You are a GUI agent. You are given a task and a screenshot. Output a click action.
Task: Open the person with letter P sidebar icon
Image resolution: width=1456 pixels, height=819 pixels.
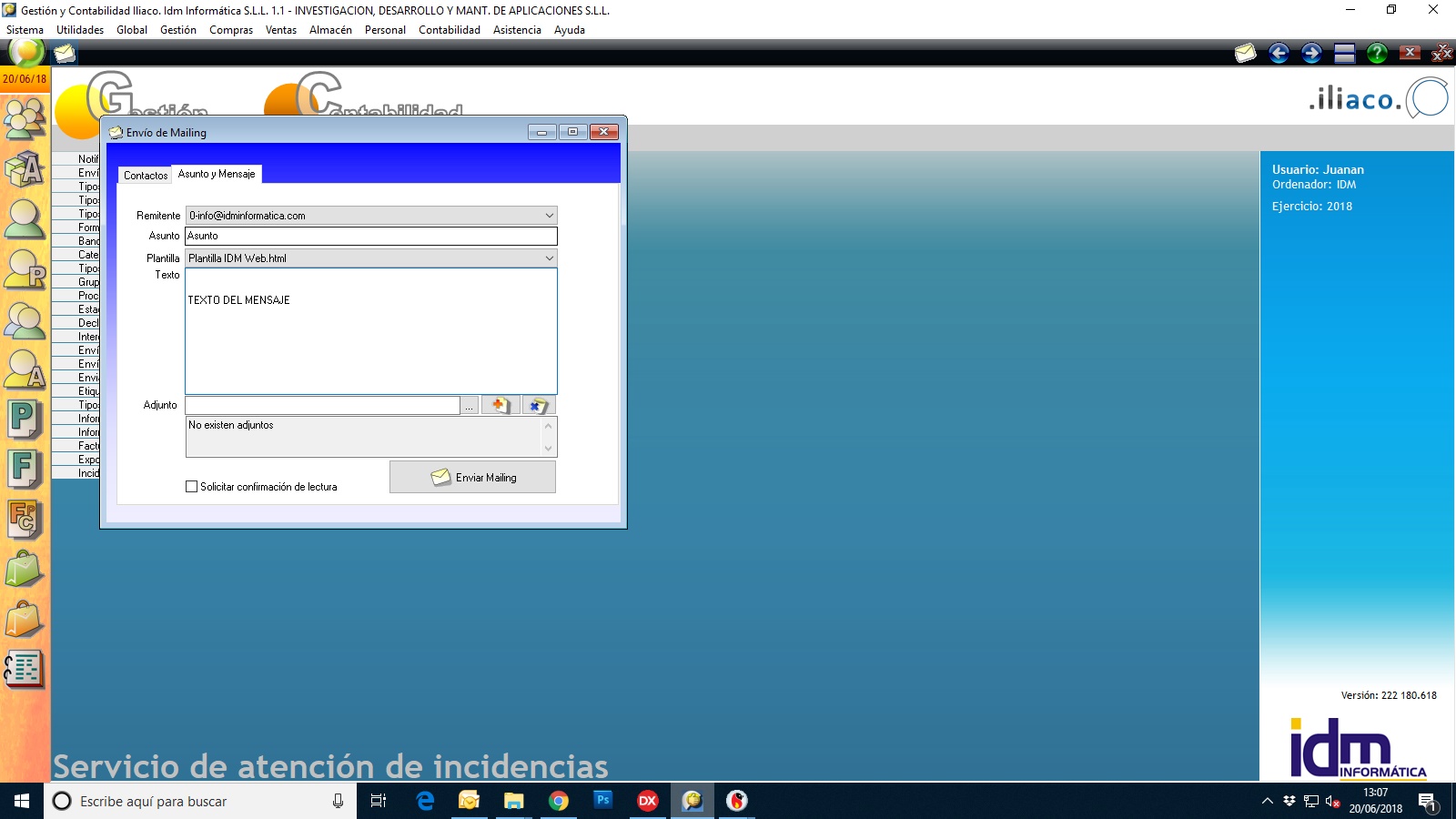tap(25, 268)
